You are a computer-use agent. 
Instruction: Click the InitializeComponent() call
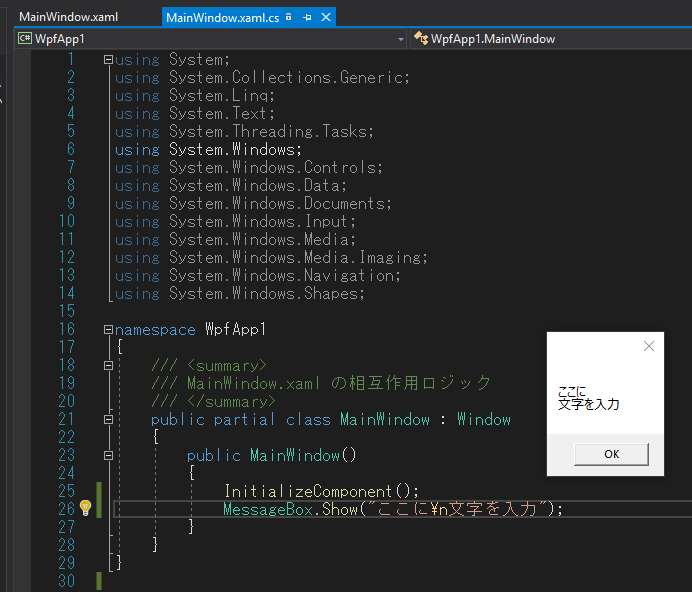321,491
